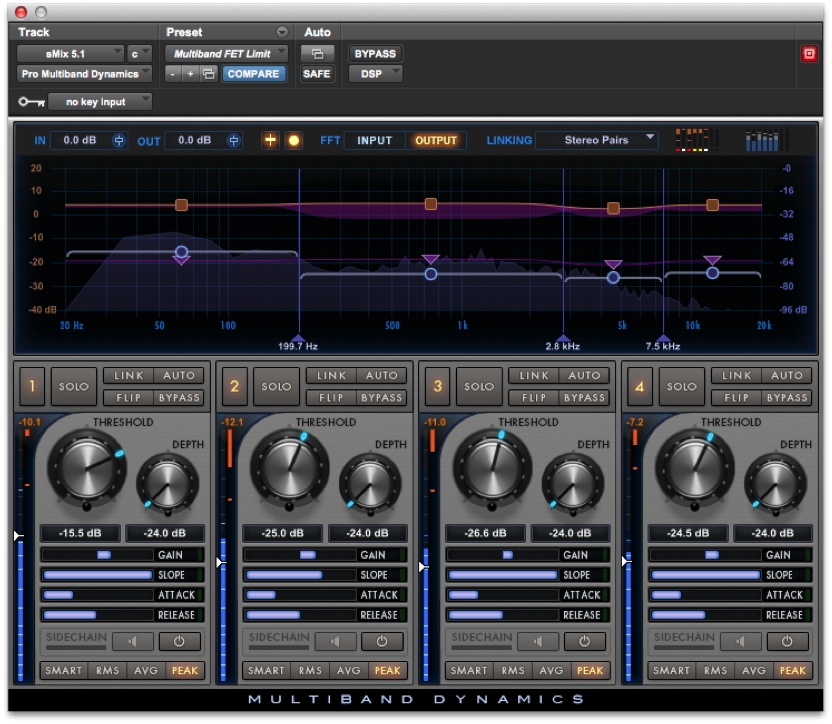This screenshot has height=724, width=832.
Task: Open the DSP dropdown
Action: click(x=375, y=74)
